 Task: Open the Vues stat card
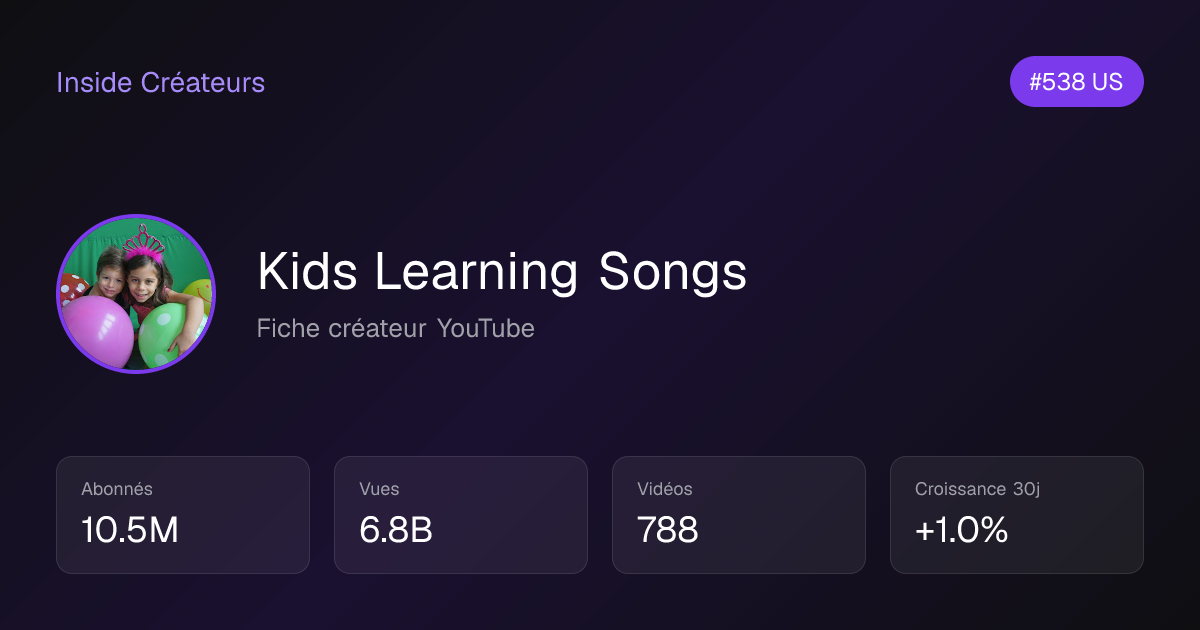(x=461, y=515)
